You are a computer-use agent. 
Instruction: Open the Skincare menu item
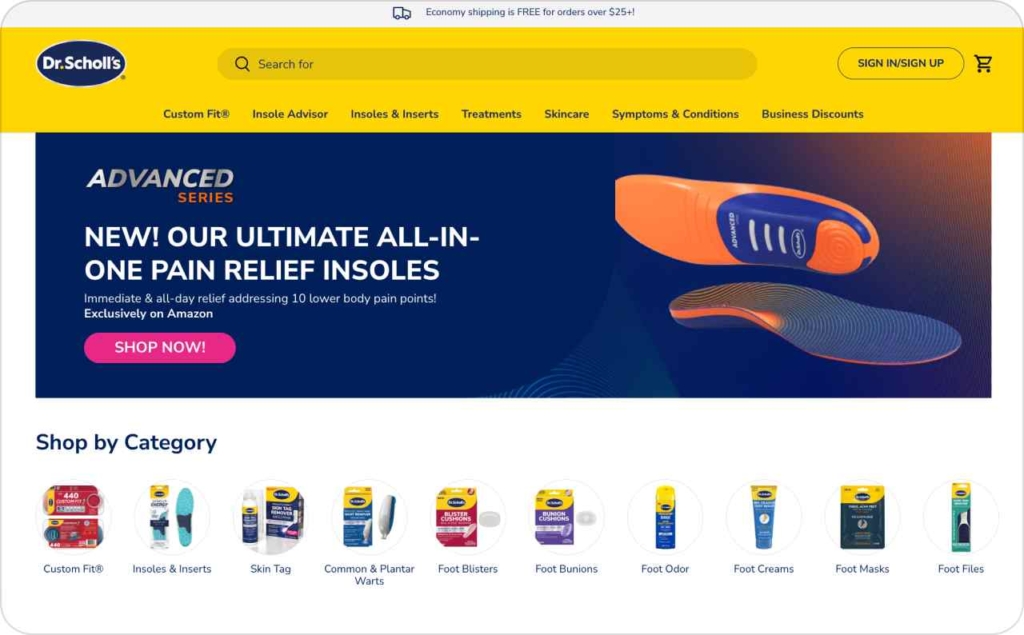point(566,114)
